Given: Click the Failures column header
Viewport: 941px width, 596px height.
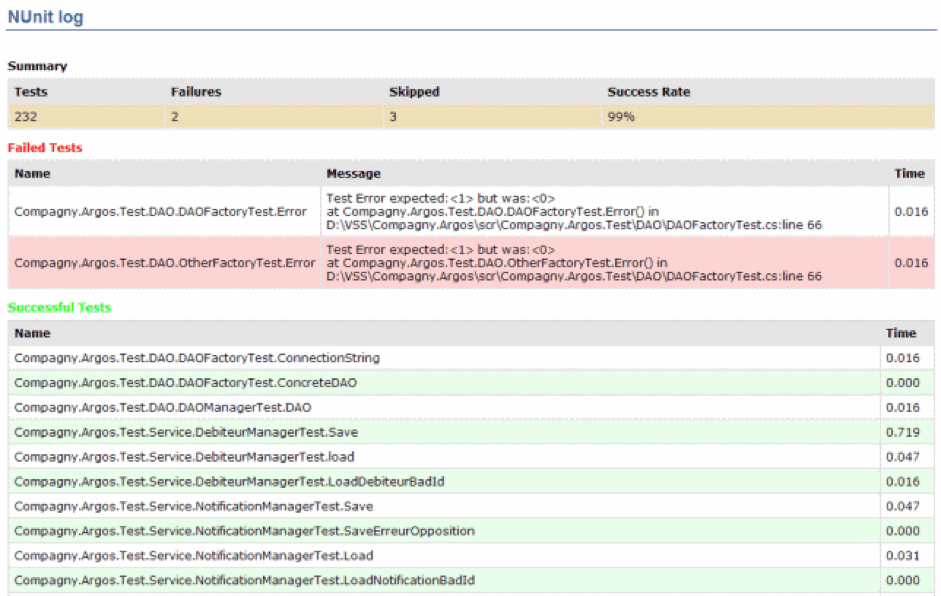Looking at the screenshot, I should point(196,92).
